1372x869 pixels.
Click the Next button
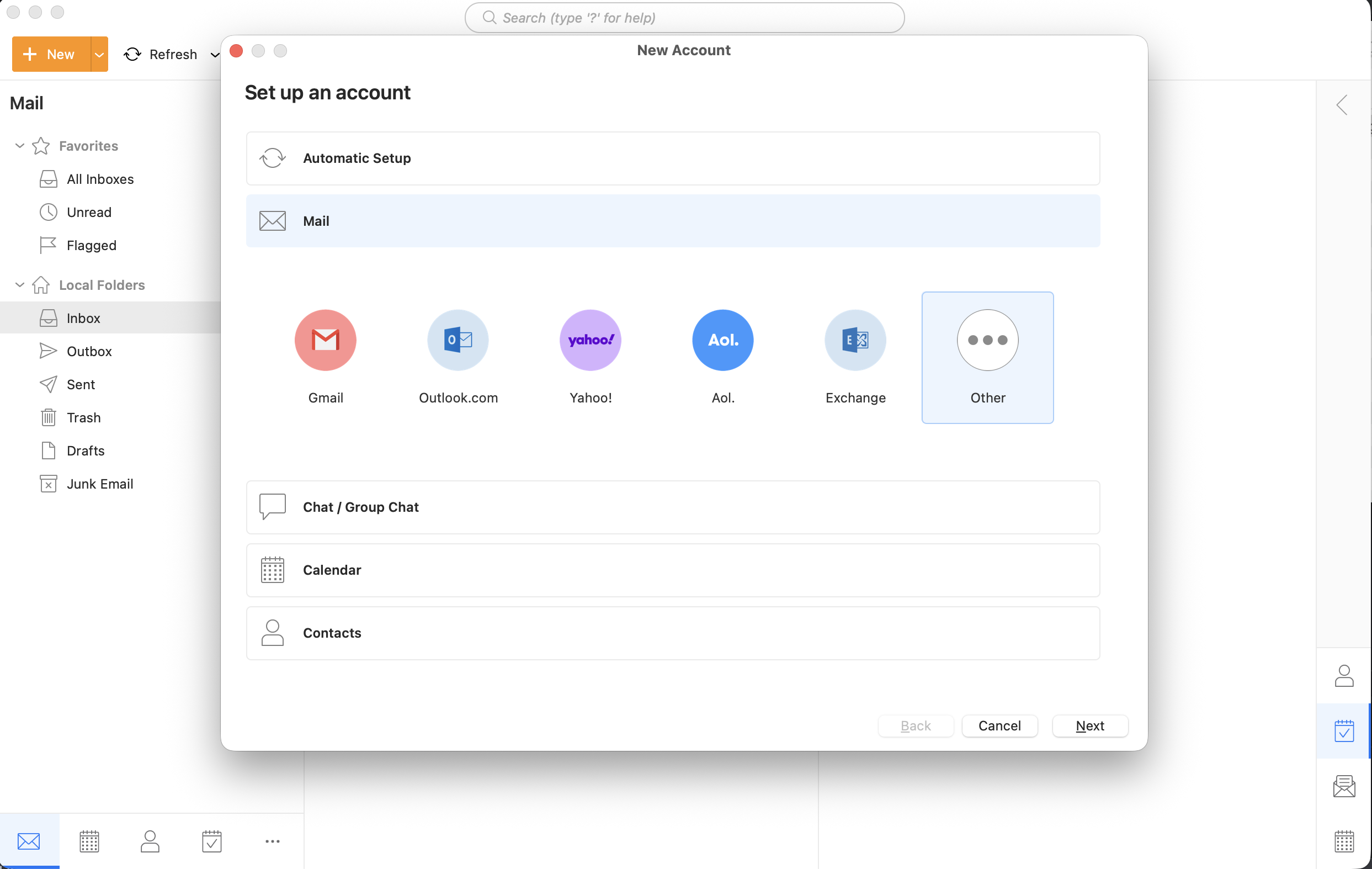tap(1090, 726)
